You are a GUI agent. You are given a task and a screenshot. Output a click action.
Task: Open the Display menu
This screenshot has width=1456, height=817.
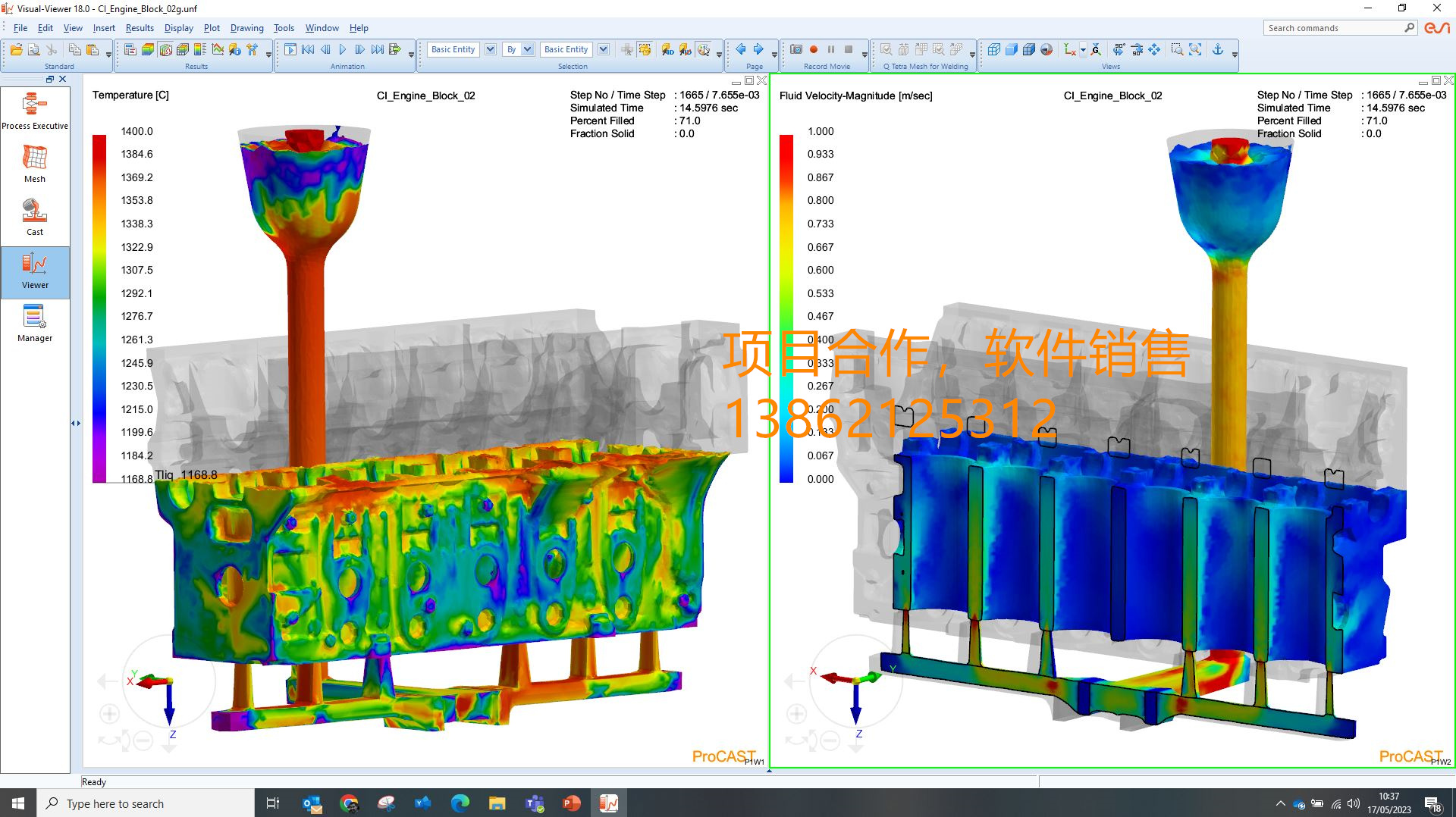pyautogui.click(x=179, y=28)
